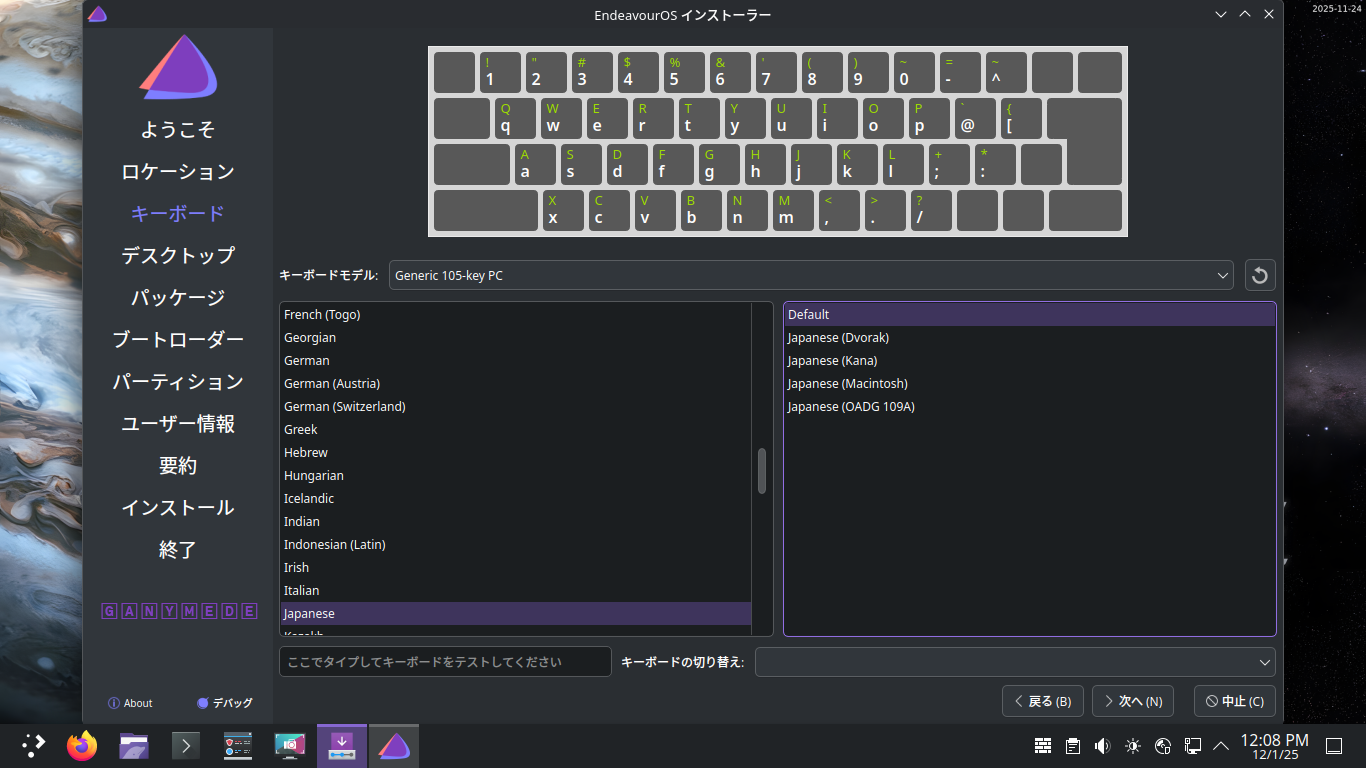Click the 戻る (B) back button
1366x768 pixels.
coord(1043,701)
